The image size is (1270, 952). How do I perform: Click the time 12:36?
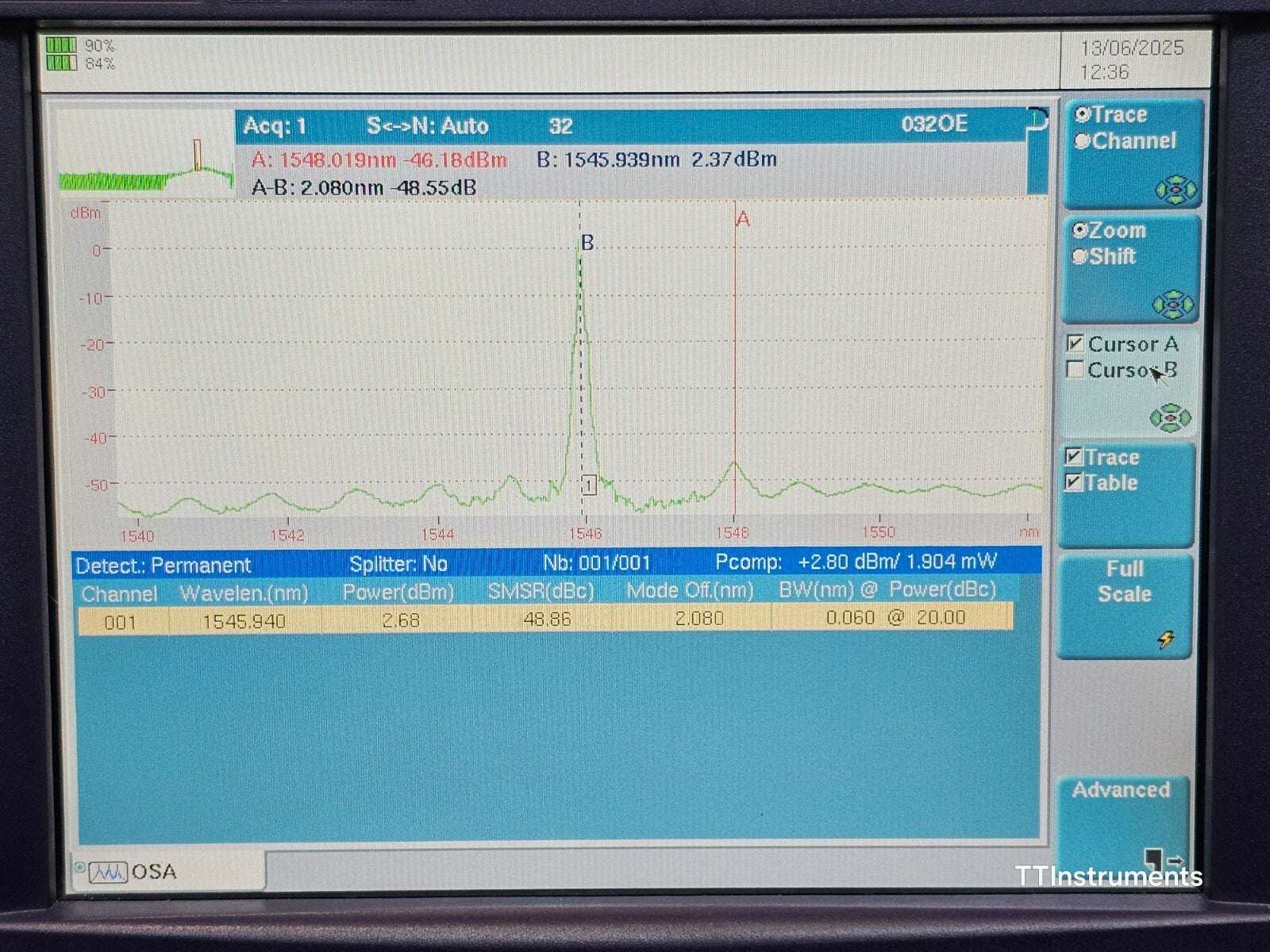click(x=1103, y=73)
